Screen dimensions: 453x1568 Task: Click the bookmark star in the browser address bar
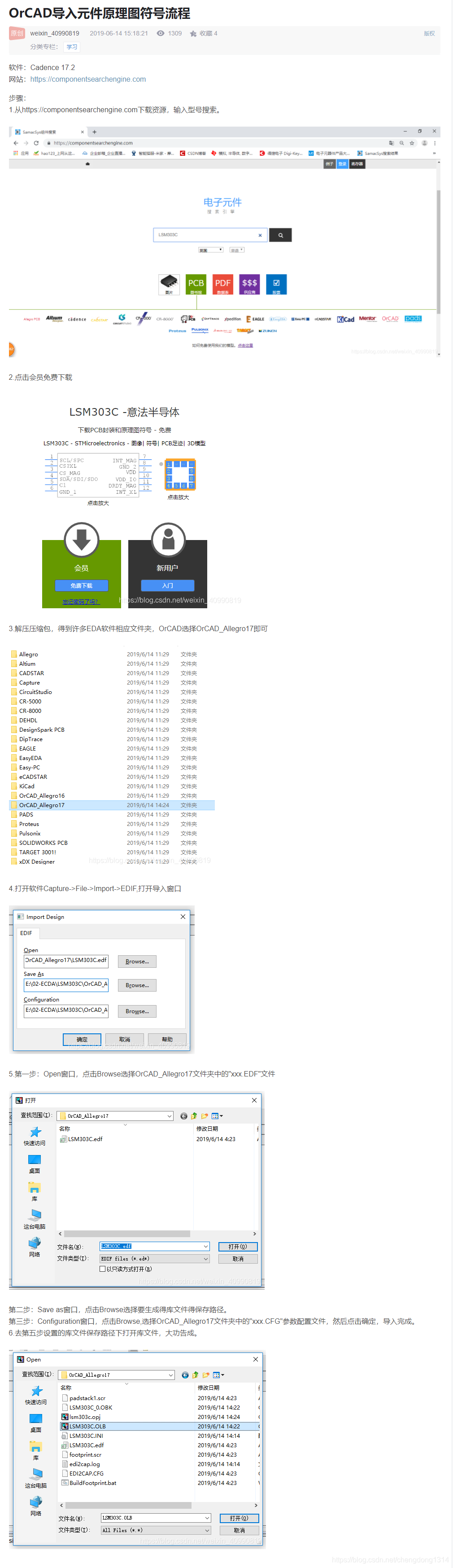tap(412, 143)
